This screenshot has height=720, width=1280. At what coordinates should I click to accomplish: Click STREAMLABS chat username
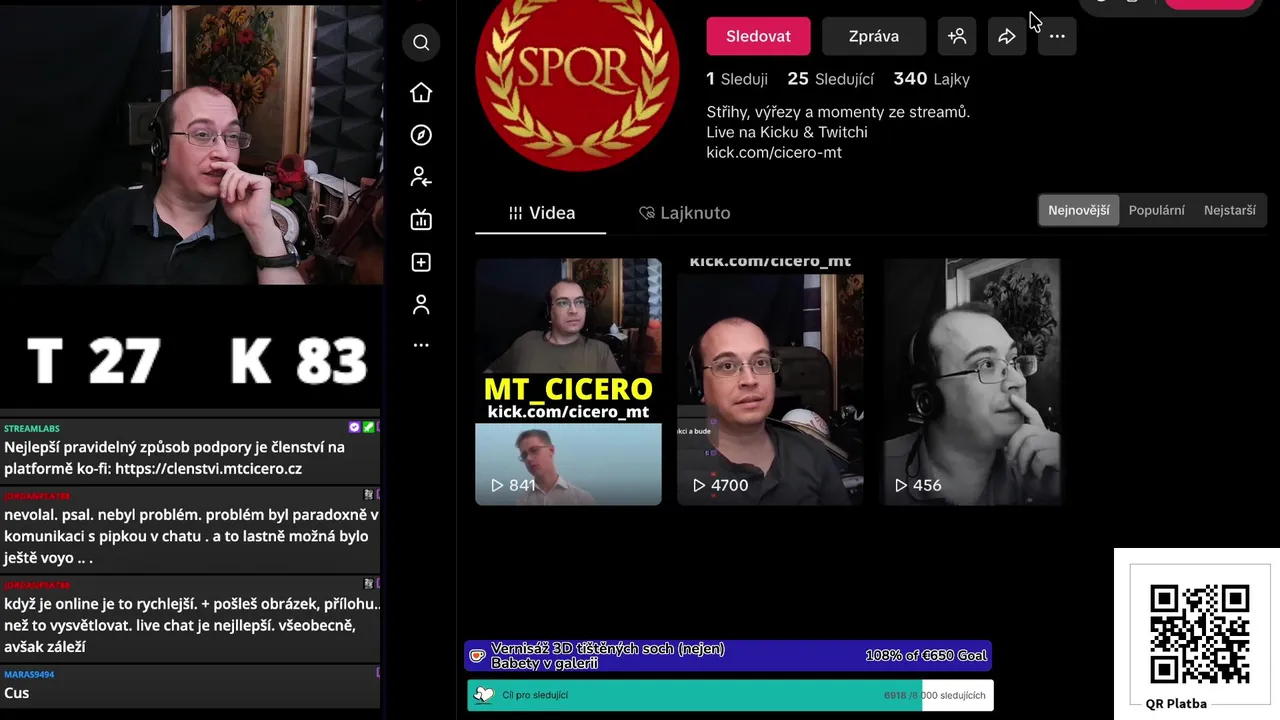pos(32,428)
